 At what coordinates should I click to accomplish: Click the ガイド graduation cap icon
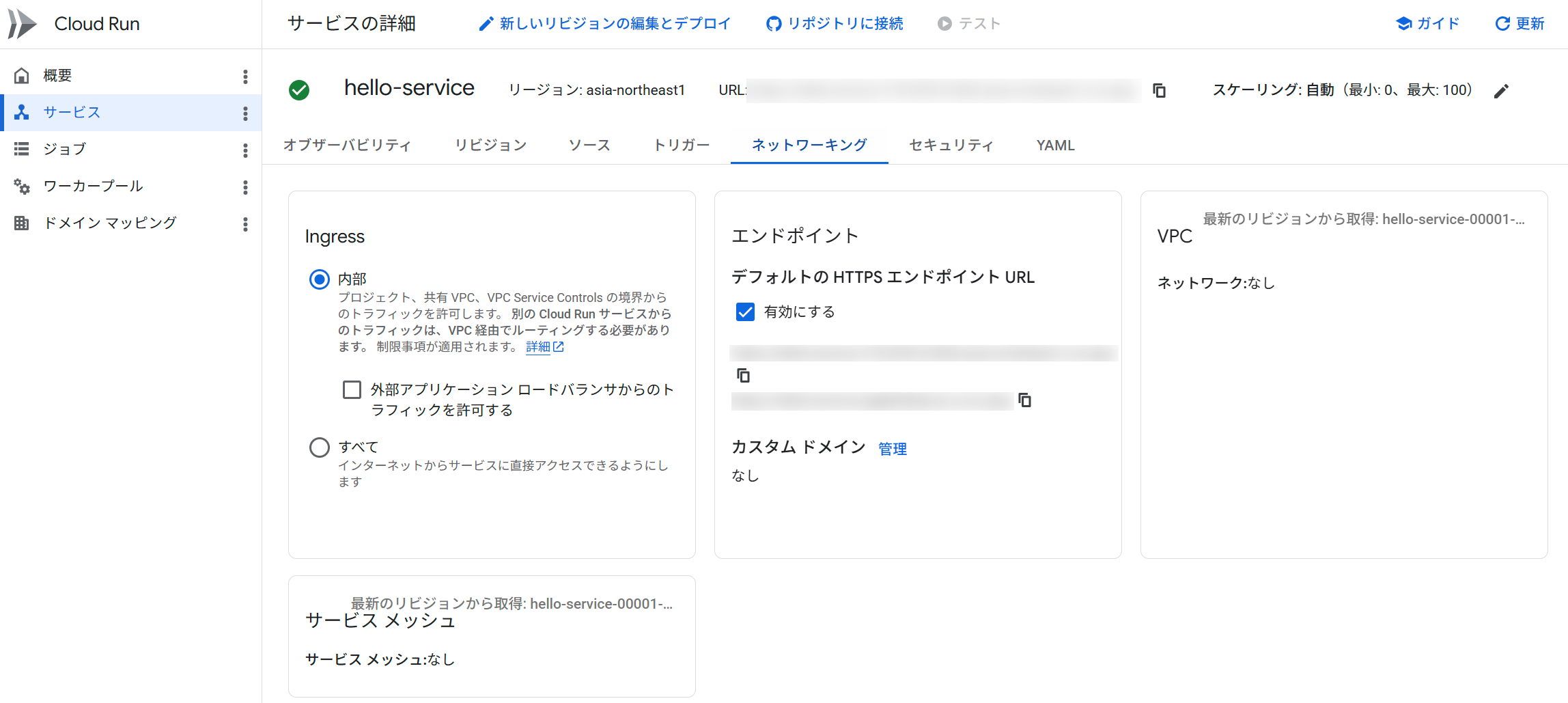coord(1404,24)
